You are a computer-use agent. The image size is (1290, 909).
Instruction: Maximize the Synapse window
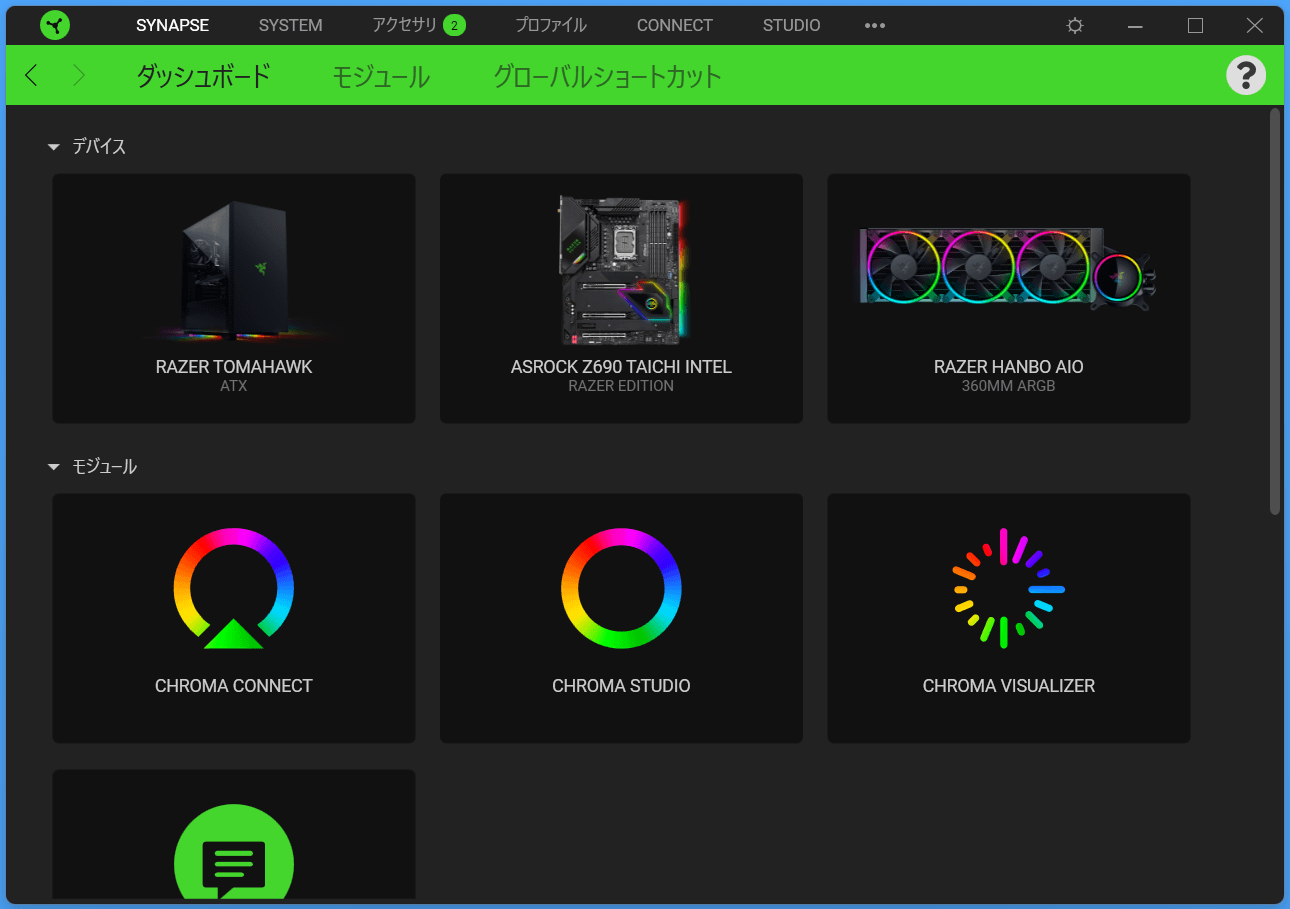coord(1195,26)
